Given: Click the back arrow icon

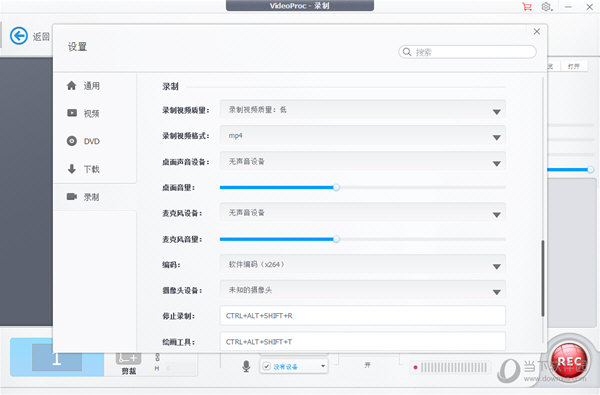Looking at the screenshot, I should [19, 36].
